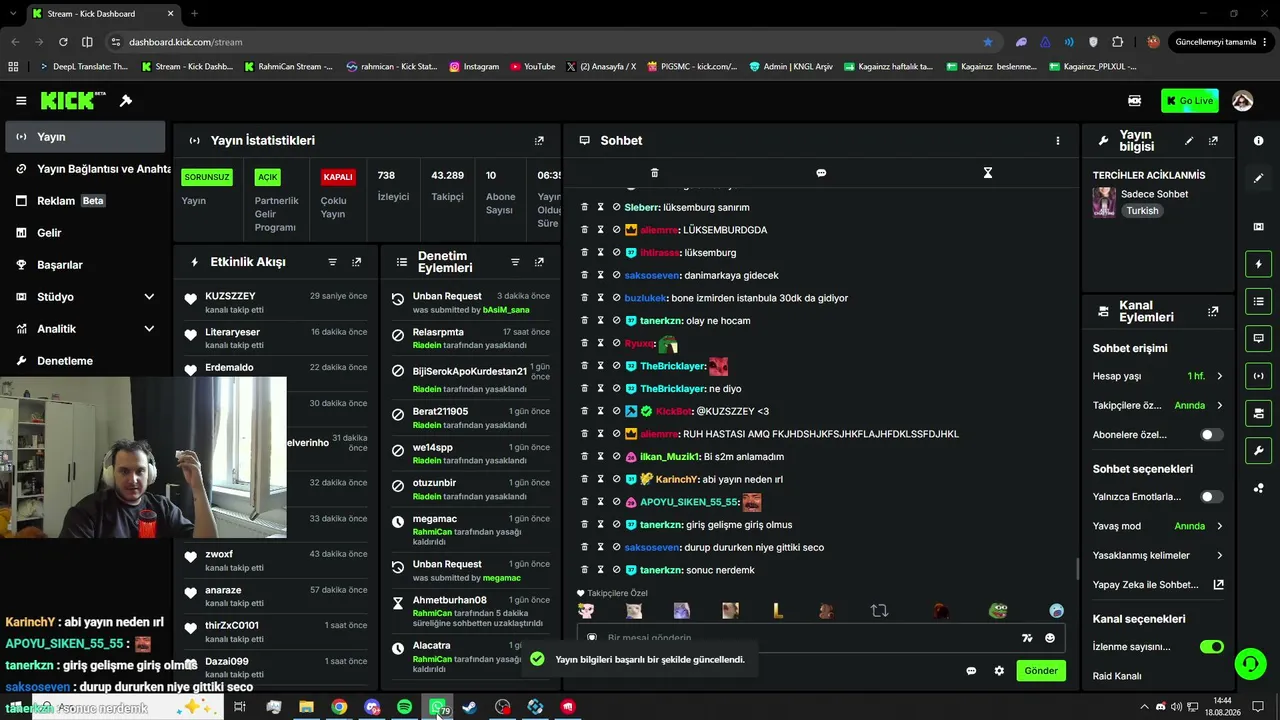This screenshot has width=1280, height=720.
Task: Delete Sleberr's lüksemburg message
Action: [x=585, y=207]
